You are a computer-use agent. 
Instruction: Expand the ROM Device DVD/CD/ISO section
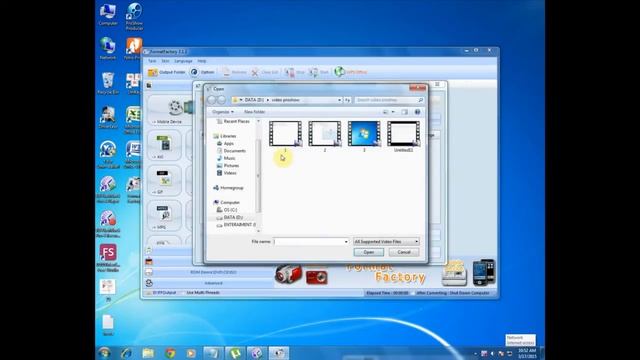(213, 272)
